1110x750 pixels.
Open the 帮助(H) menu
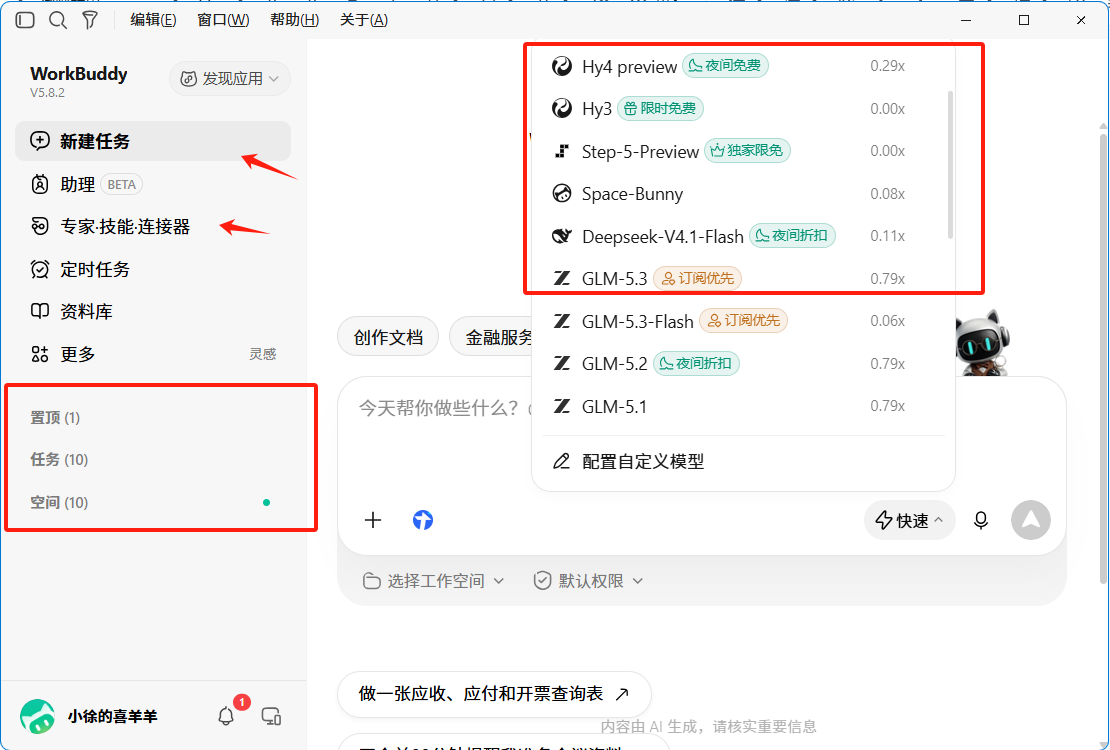pyautogui.click(x=294, y=20)
